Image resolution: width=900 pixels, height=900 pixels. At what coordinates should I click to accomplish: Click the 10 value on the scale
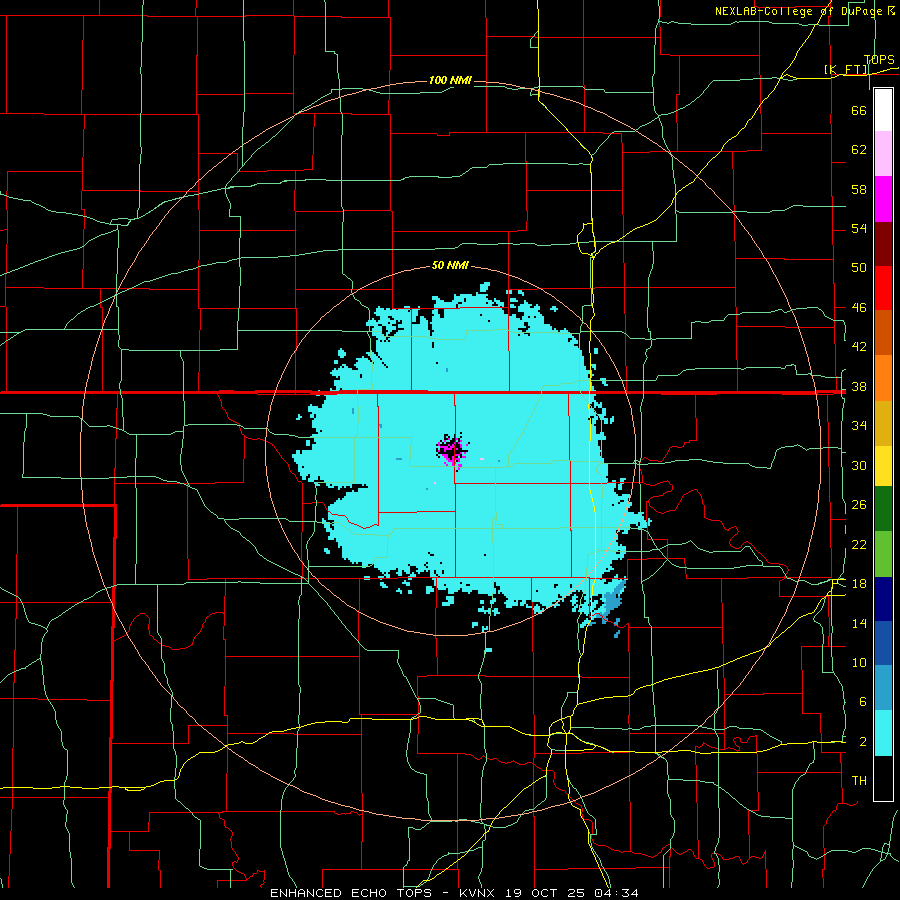859,662
